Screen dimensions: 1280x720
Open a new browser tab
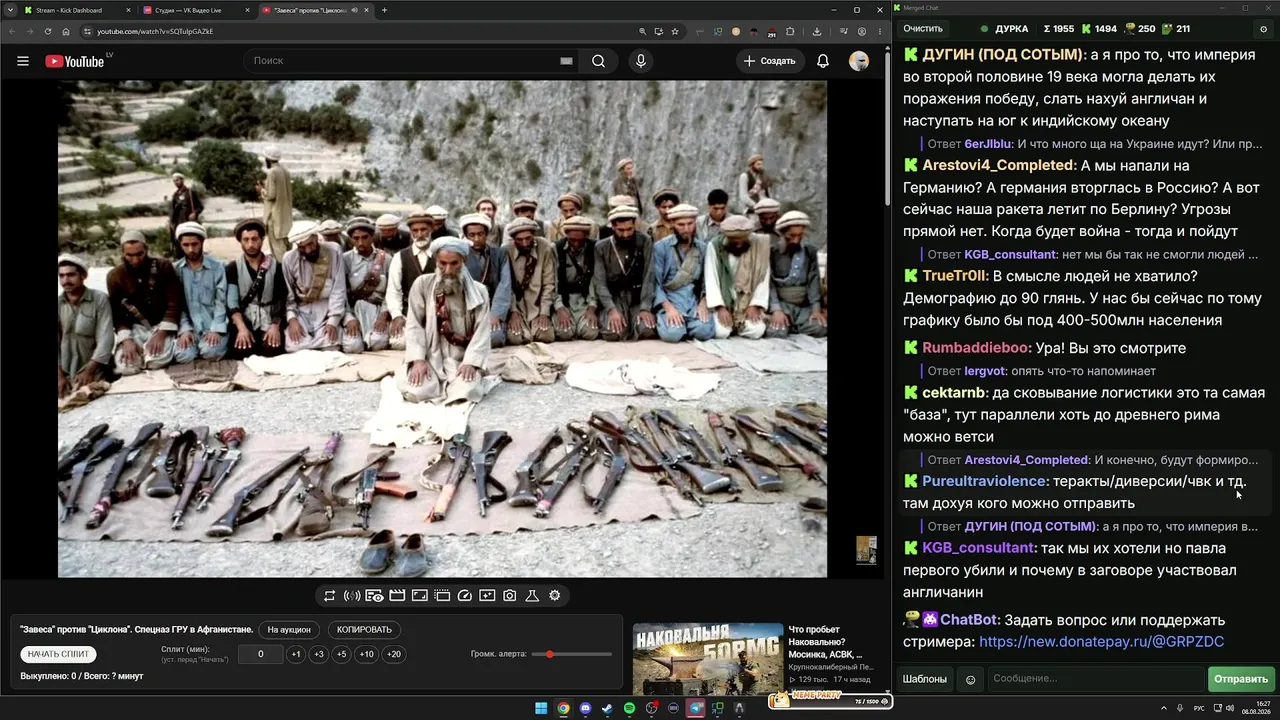coord(385,10)
